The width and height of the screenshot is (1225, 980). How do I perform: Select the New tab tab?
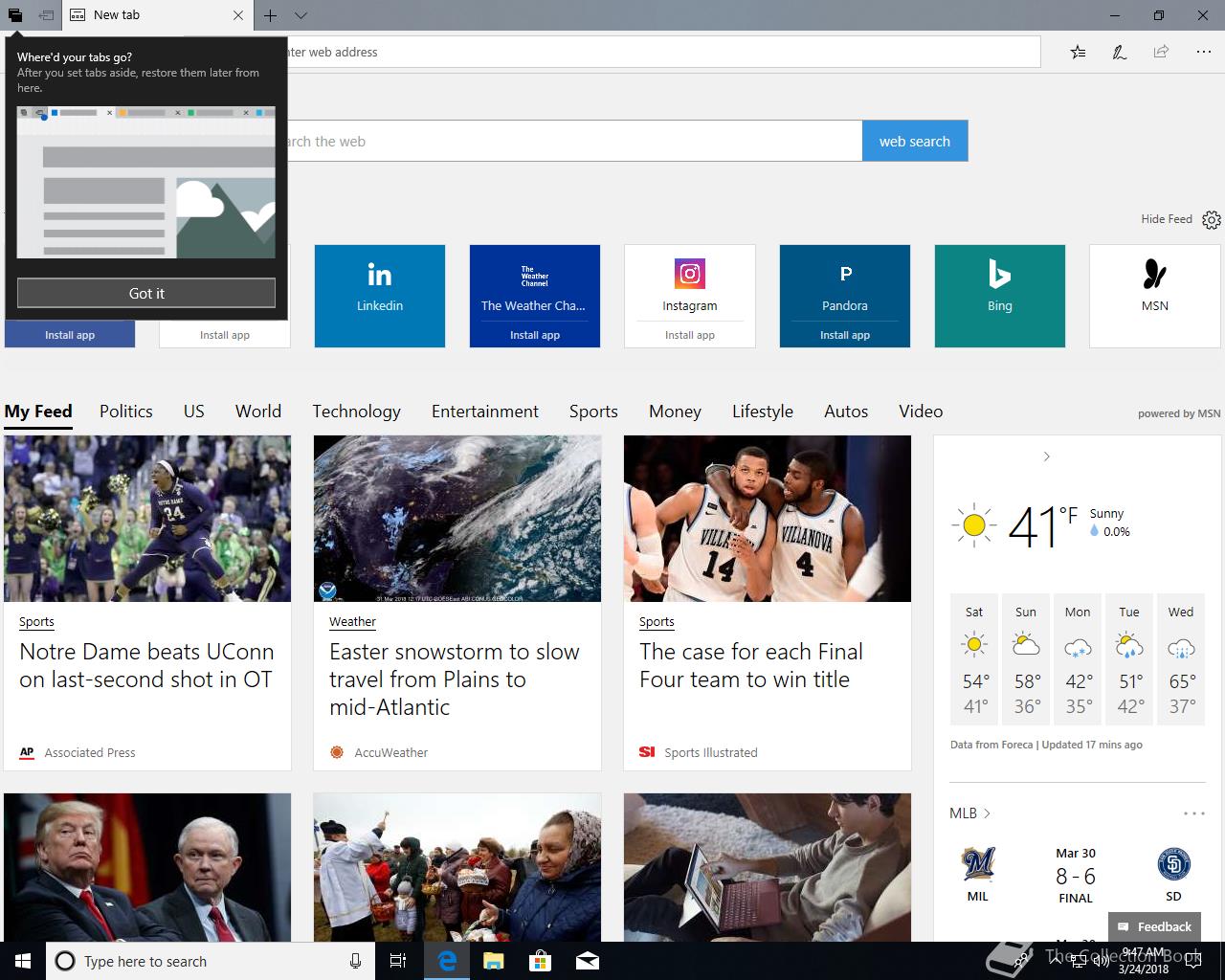[x=158, y=15]
